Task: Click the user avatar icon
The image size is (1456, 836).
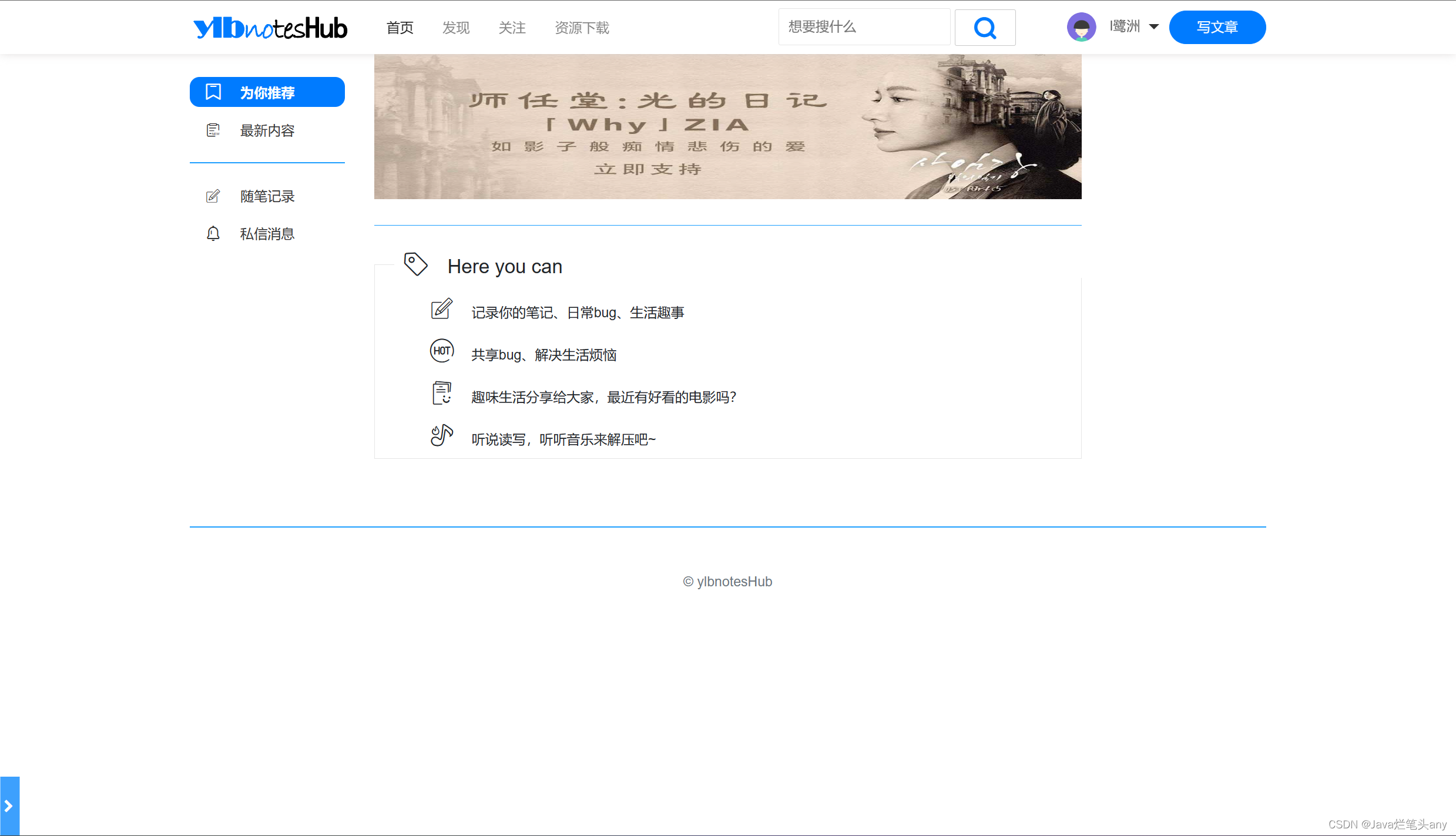Action: (x=1081, y=27)
